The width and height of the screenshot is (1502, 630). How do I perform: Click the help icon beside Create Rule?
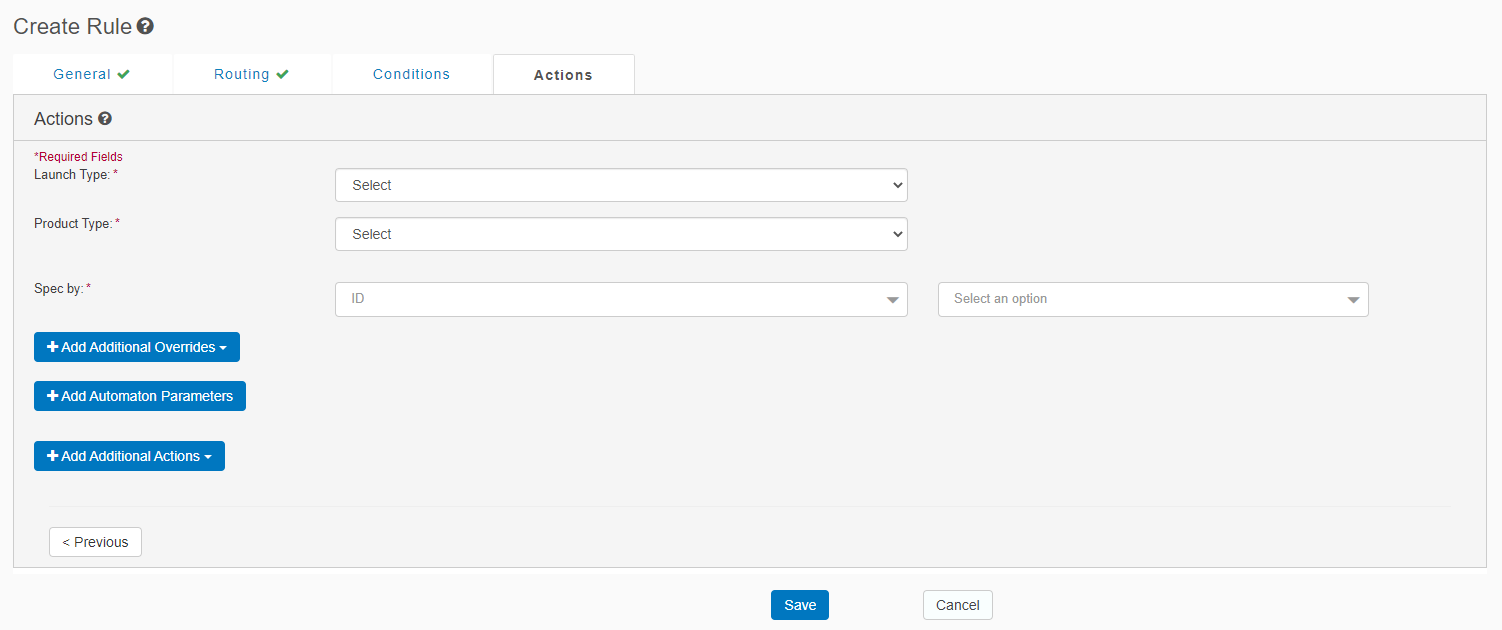(x=145, y=27)
